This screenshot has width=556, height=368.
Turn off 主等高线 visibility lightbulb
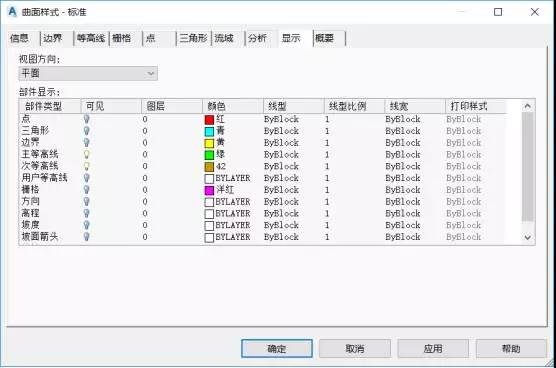(x=87, y=154)
